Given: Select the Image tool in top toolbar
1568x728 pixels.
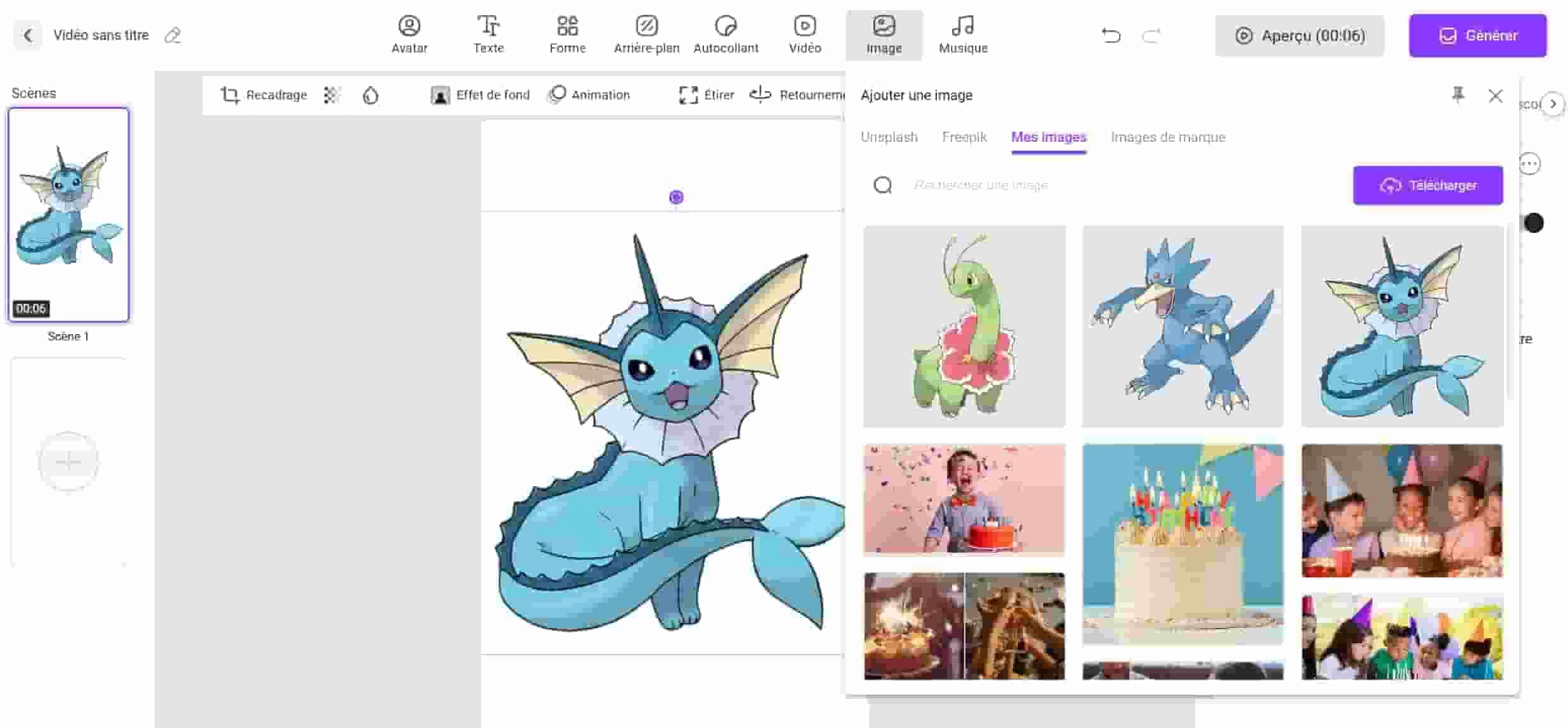Looking at the screenshot, I should click(884, 35).
